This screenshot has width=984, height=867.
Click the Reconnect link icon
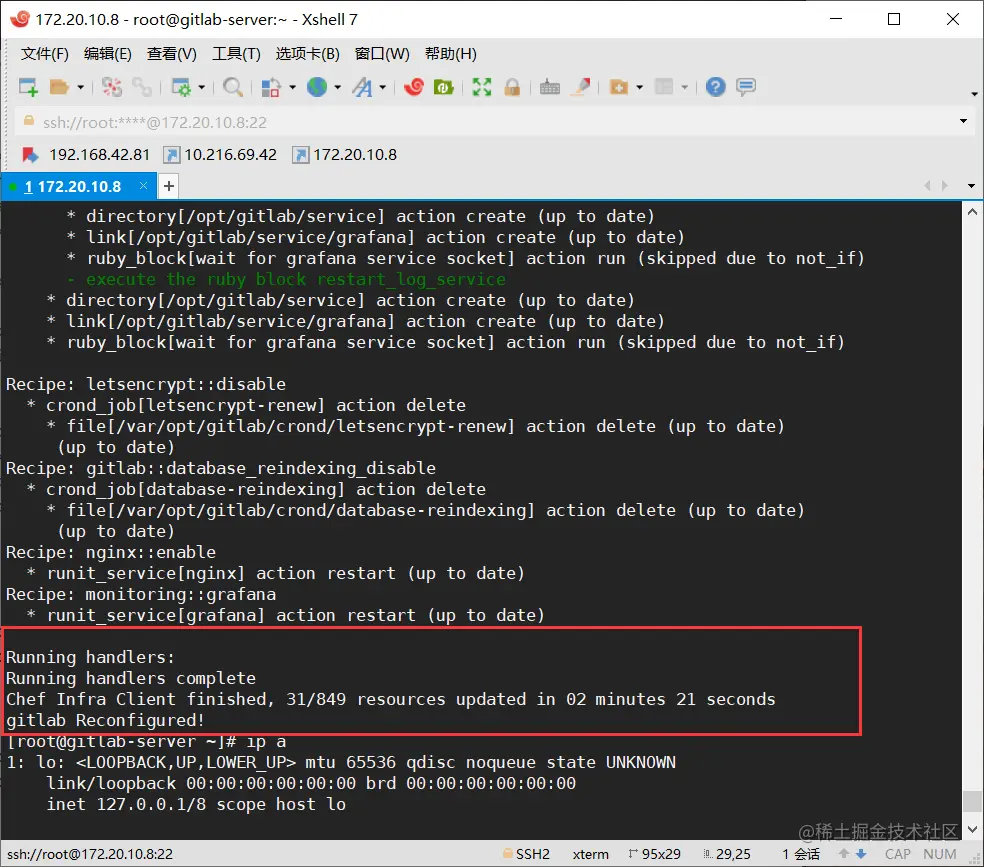[142, 87]
